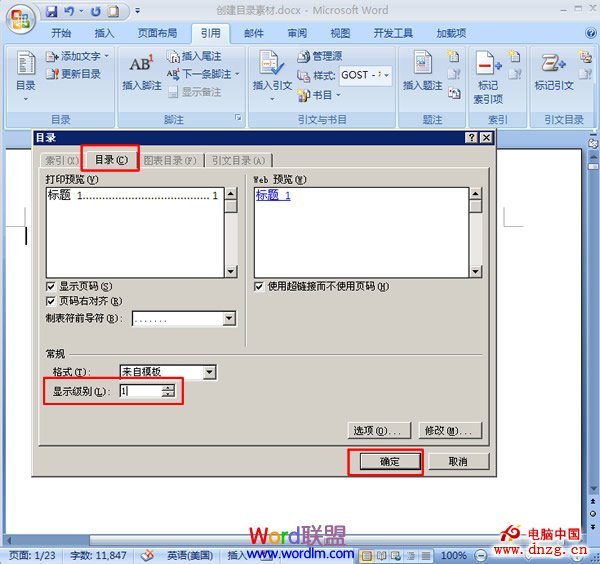Expand 添加文字 dropdown arrow
600x564 pixels.
click(x=106, y=56)
